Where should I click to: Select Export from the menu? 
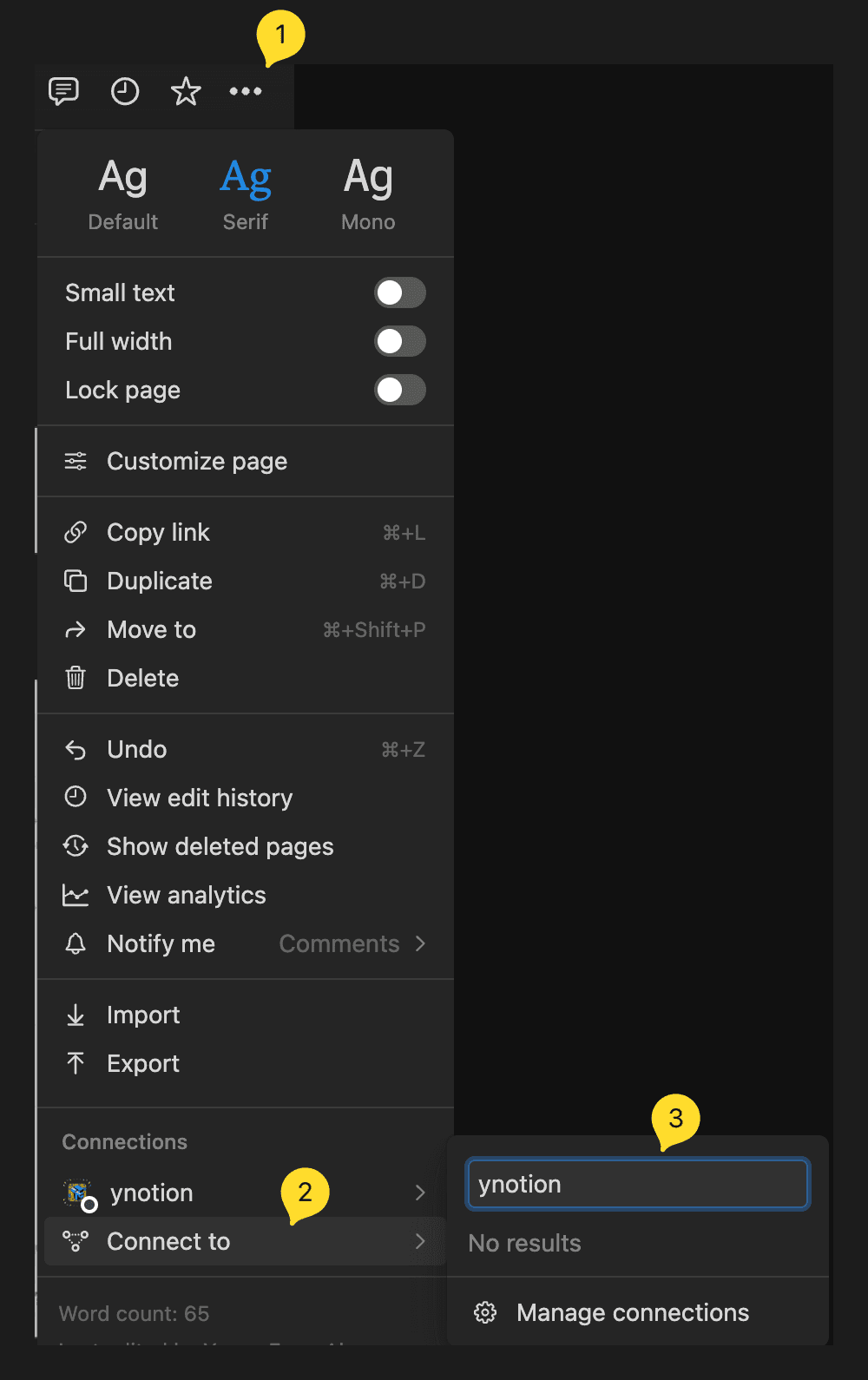point(143,1064)
